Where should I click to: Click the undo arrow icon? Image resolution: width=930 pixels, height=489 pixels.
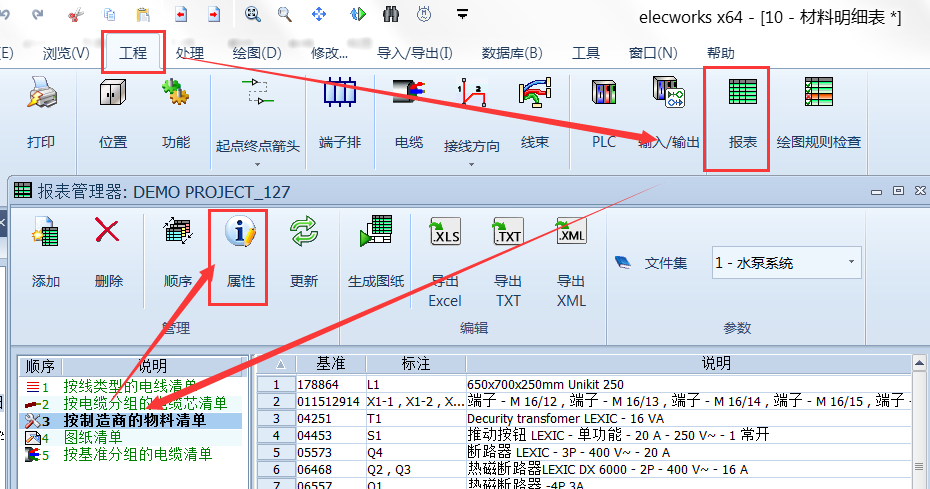(5, 14)
